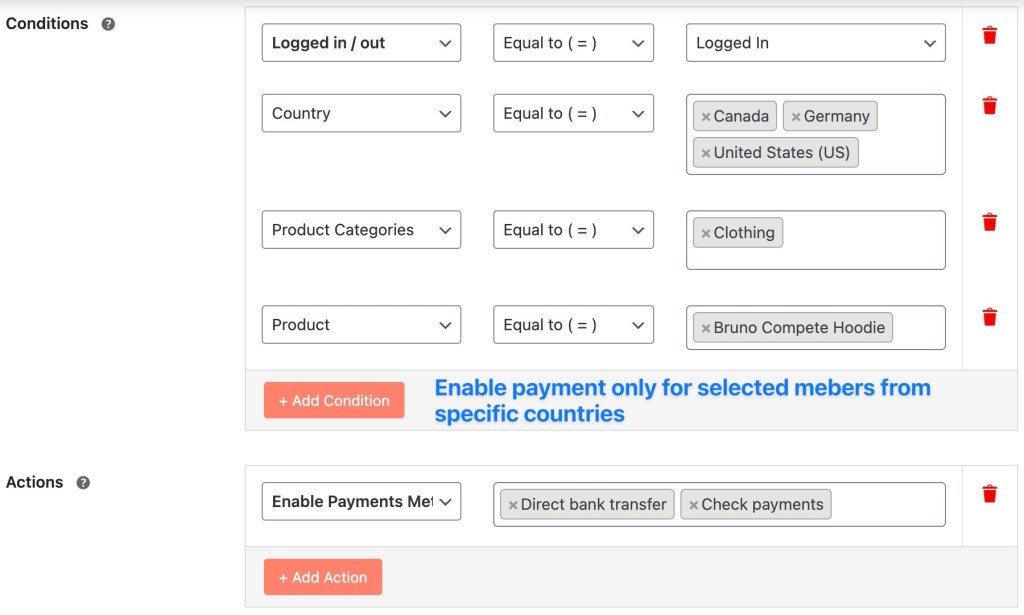The image size is (1024, 615).
Task: Click the Add Action button
Action: pos(323,577)
